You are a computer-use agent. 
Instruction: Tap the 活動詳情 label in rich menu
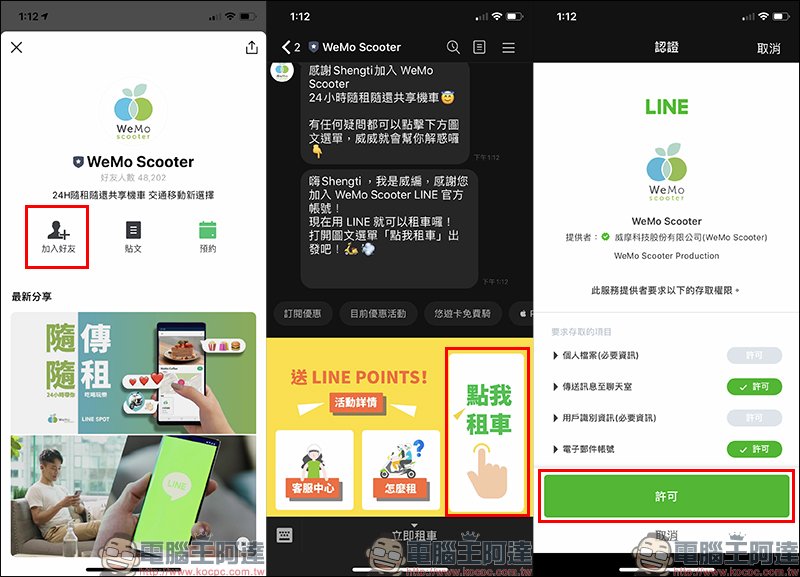click(x=356, y=403)
